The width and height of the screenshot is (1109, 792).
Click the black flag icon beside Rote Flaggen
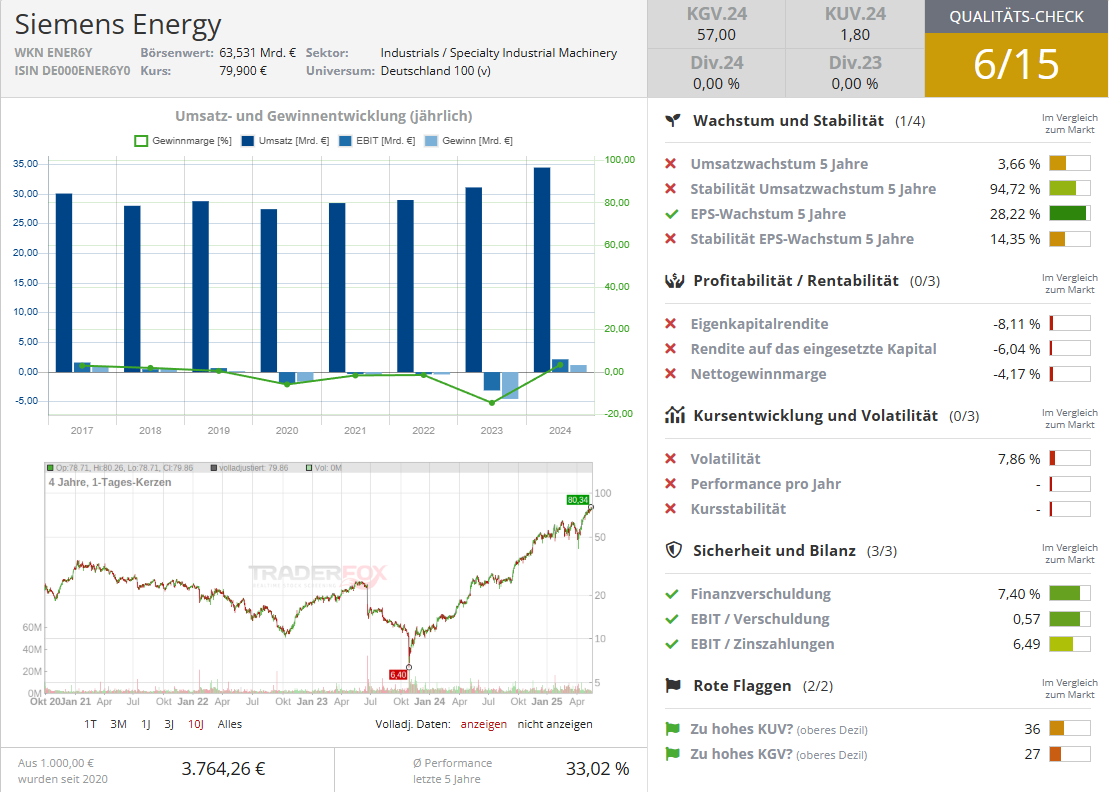point(673,685)
